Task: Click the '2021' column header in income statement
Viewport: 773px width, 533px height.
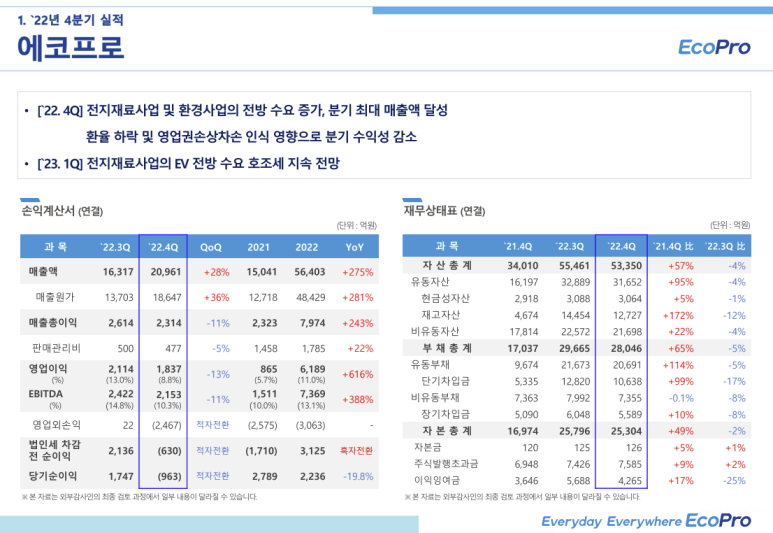Action: pos(258,247)
